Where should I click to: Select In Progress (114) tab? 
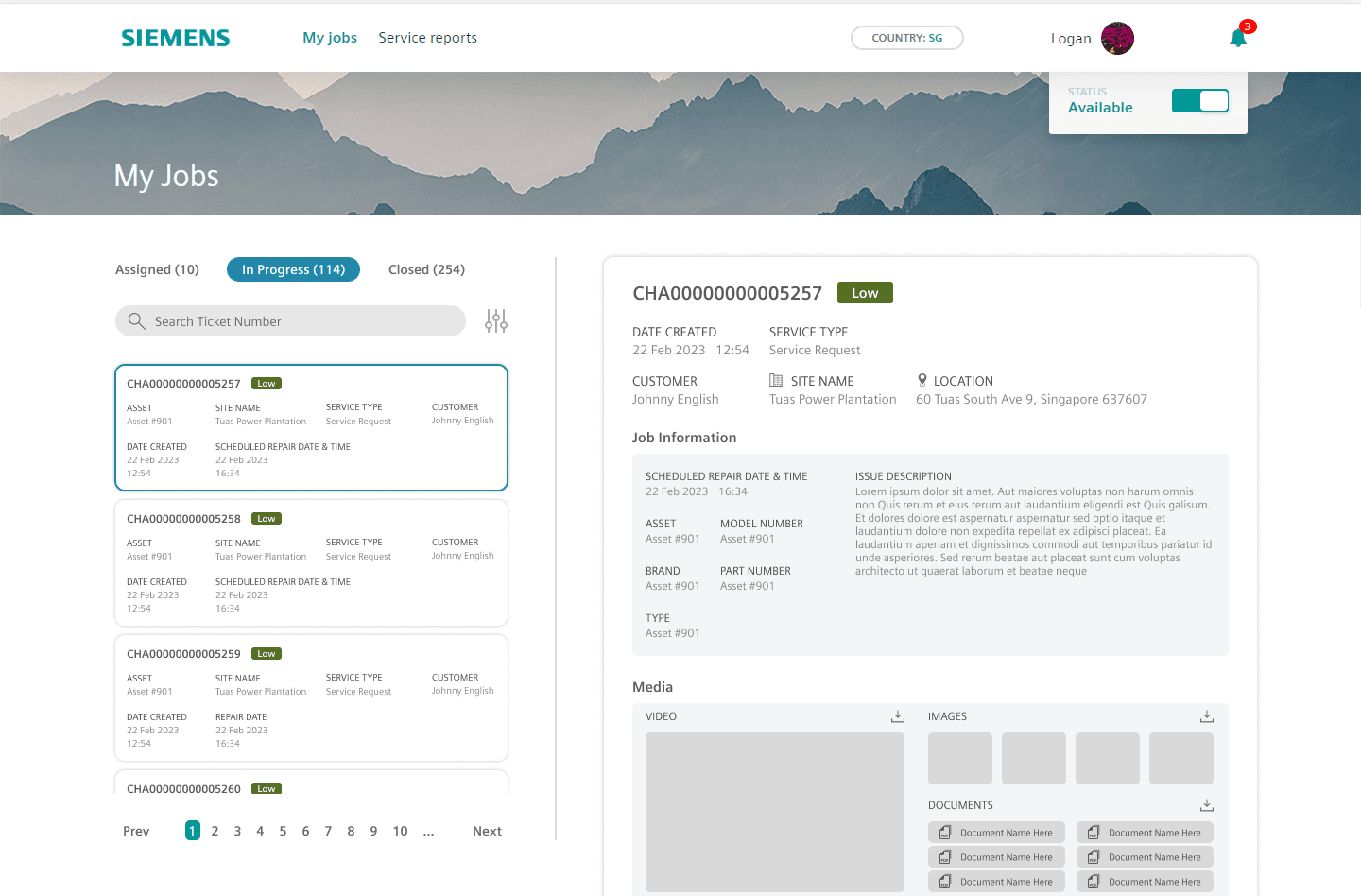coord(293,269)
